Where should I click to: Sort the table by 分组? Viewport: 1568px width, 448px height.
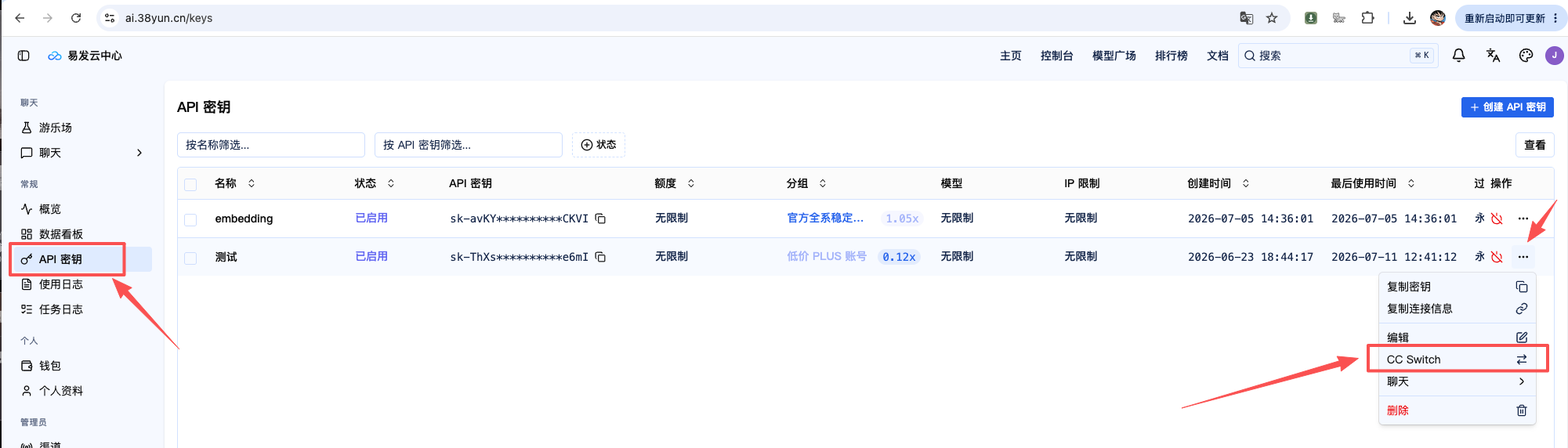click(806, 183)
